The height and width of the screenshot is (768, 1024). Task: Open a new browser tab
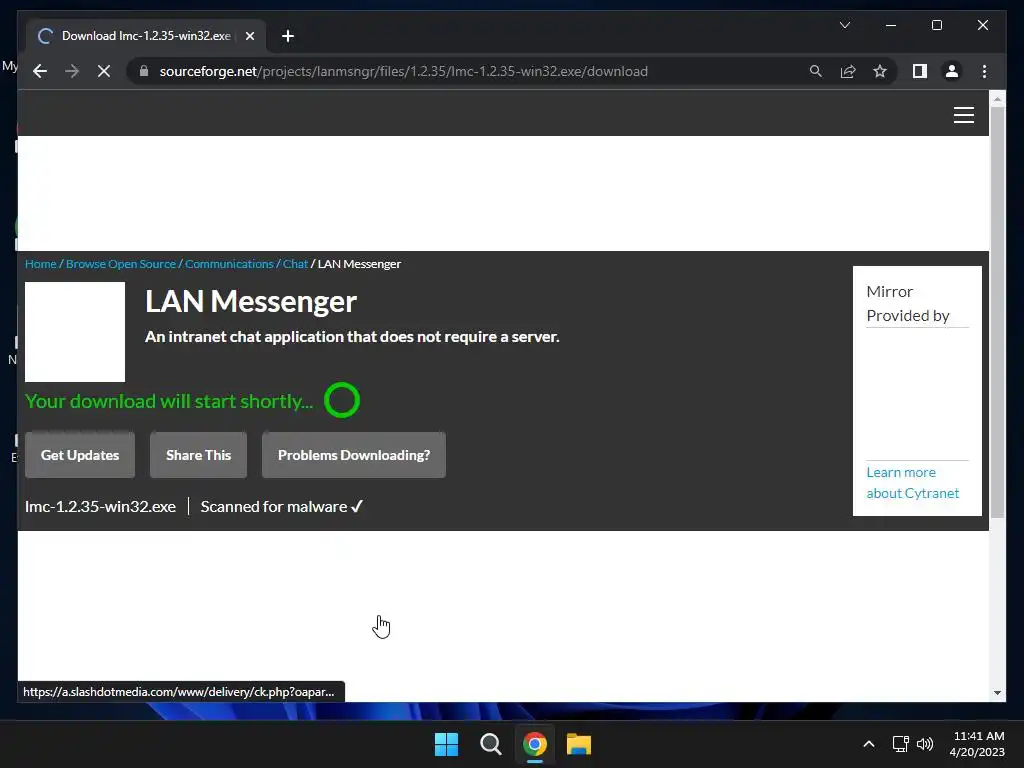[x=288, y=36]
